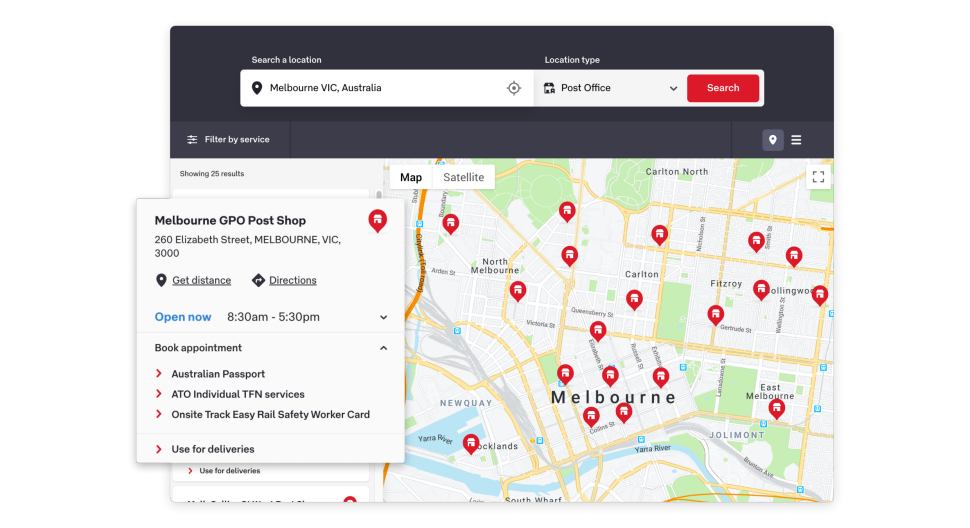Click the East Melbourne post office pin
This screenshot has height=528, width=970.
(x=776, y=407)
